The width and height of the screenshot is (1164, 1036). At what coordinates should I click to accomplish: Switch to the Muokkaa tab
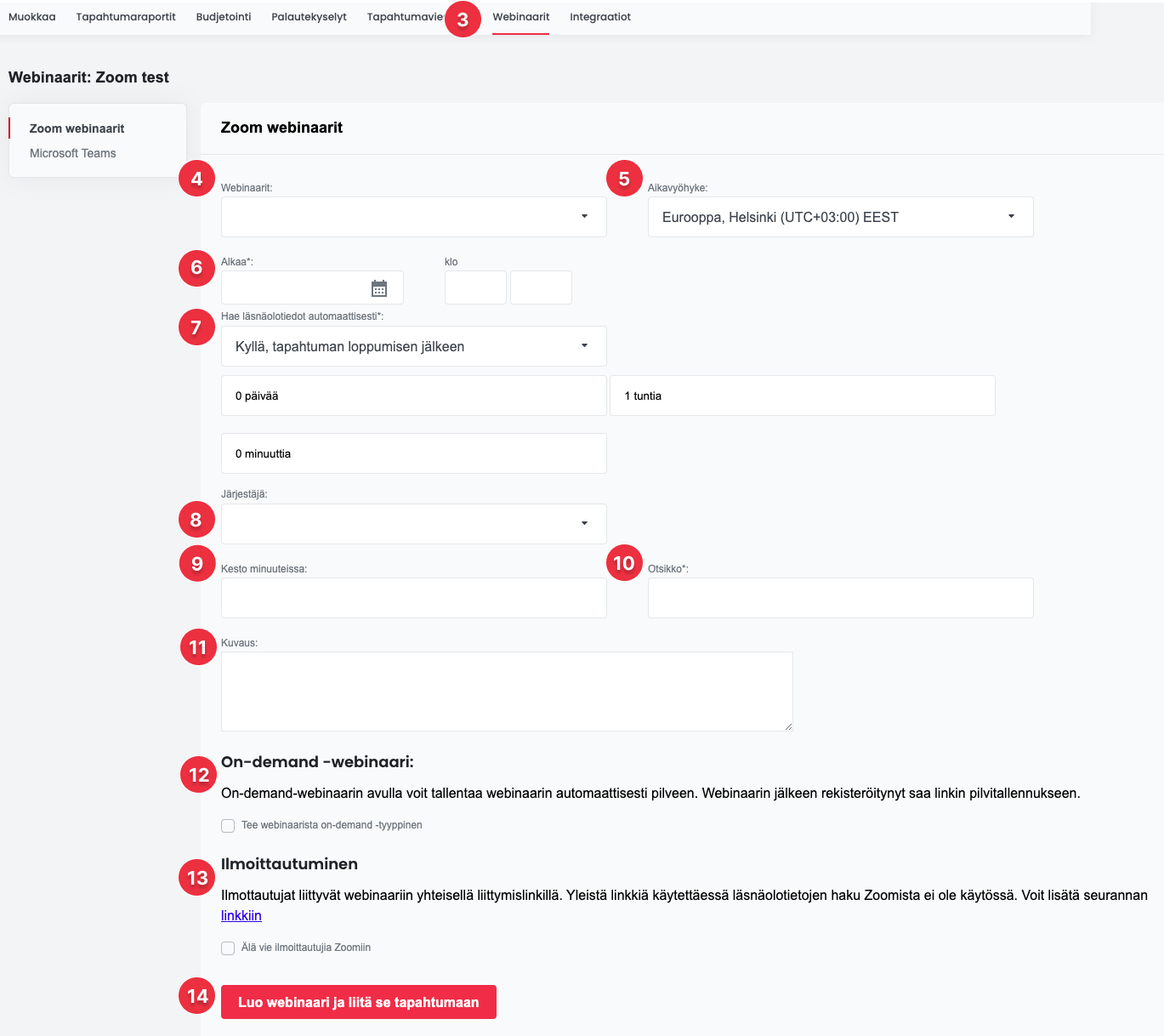[x=32, y=17]
